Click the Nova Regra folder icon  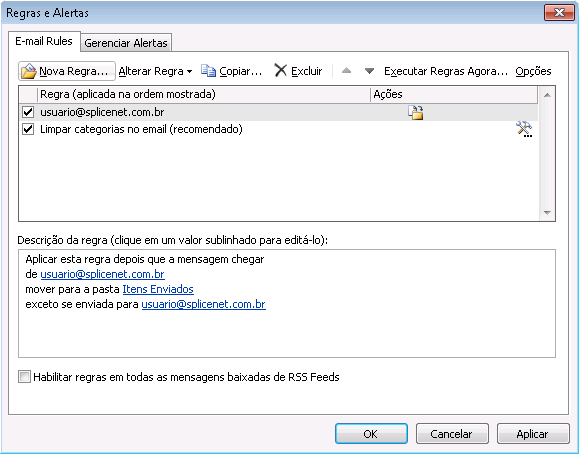click(28, 71)
